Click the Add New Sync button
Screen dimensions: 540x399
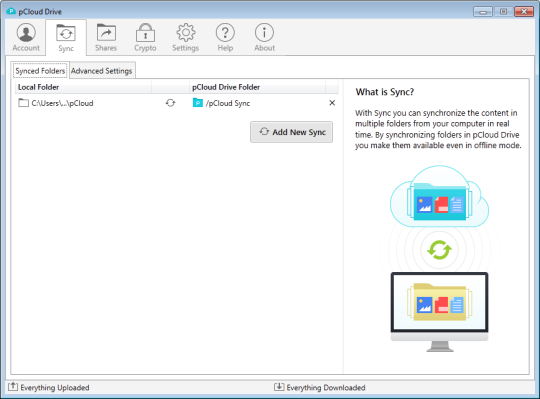click(x=291, y=132)
